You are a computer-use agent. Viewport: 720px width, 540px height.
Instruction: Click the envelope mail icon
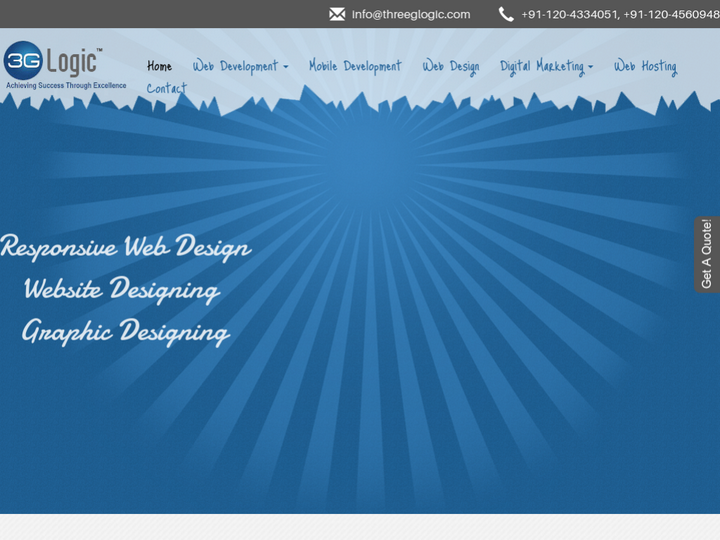click(x=337, y=14)
